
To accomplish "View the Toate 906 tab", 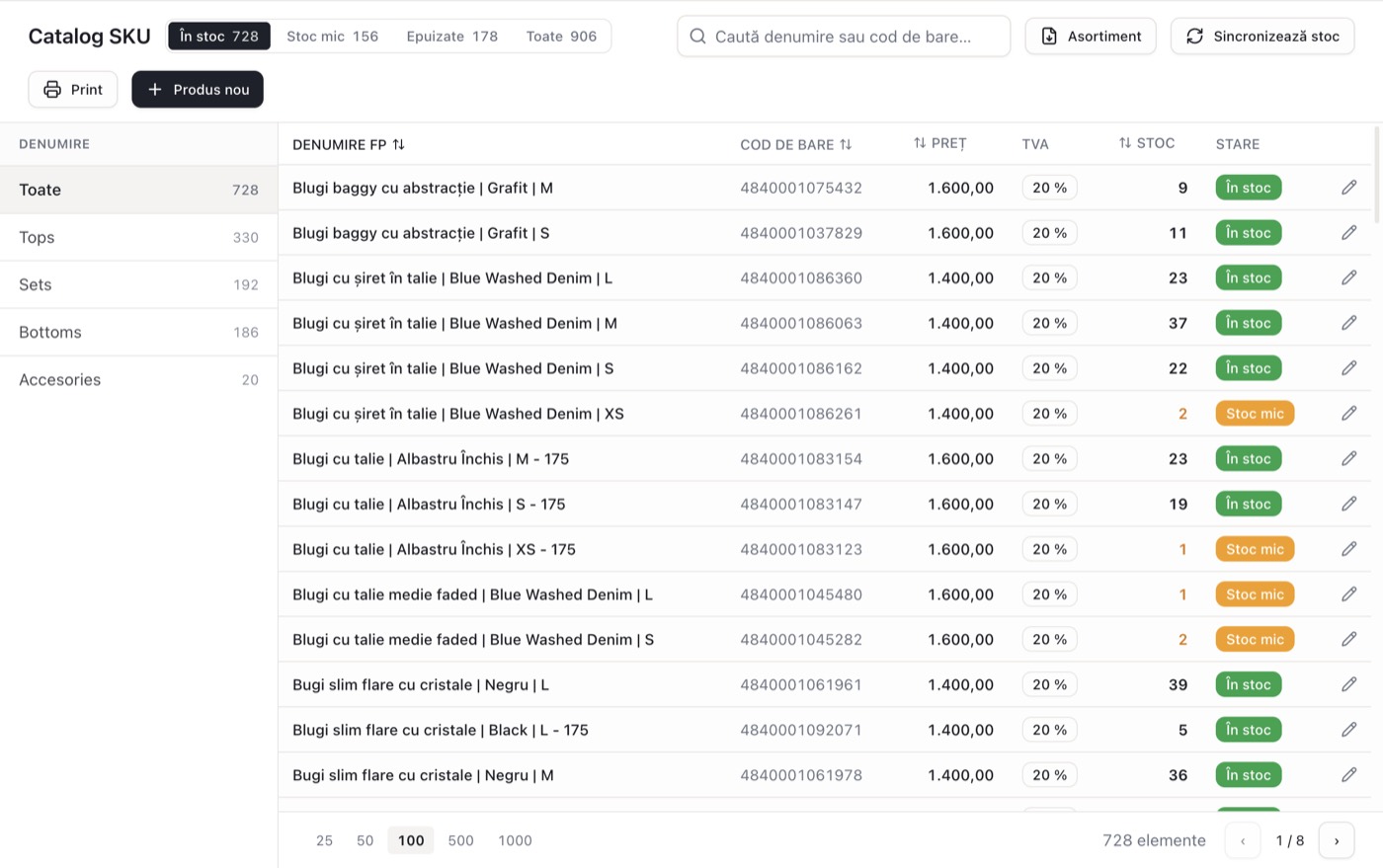I will click(561, 37).
